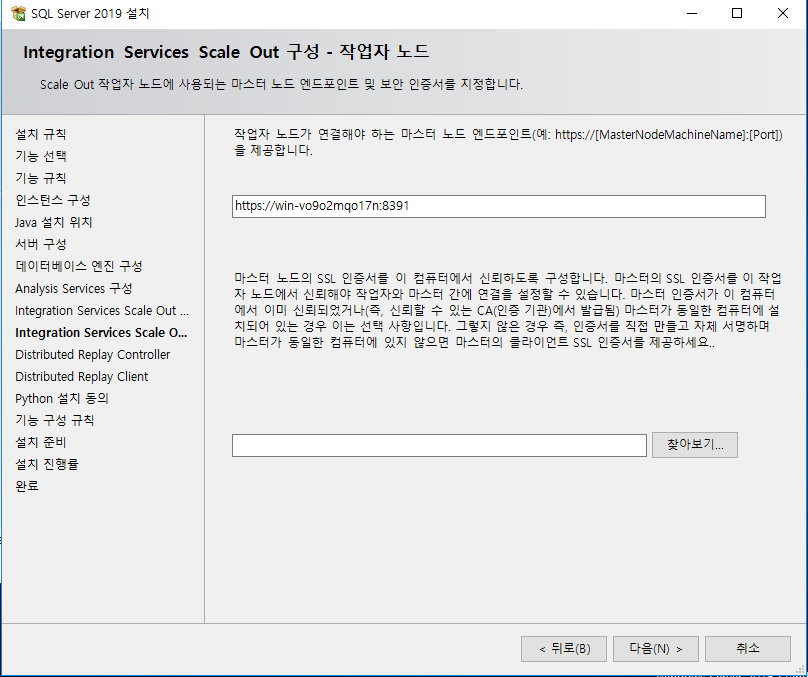
Task: Select the Integration Services Scale Out ... step
Action: coord(102,311)
